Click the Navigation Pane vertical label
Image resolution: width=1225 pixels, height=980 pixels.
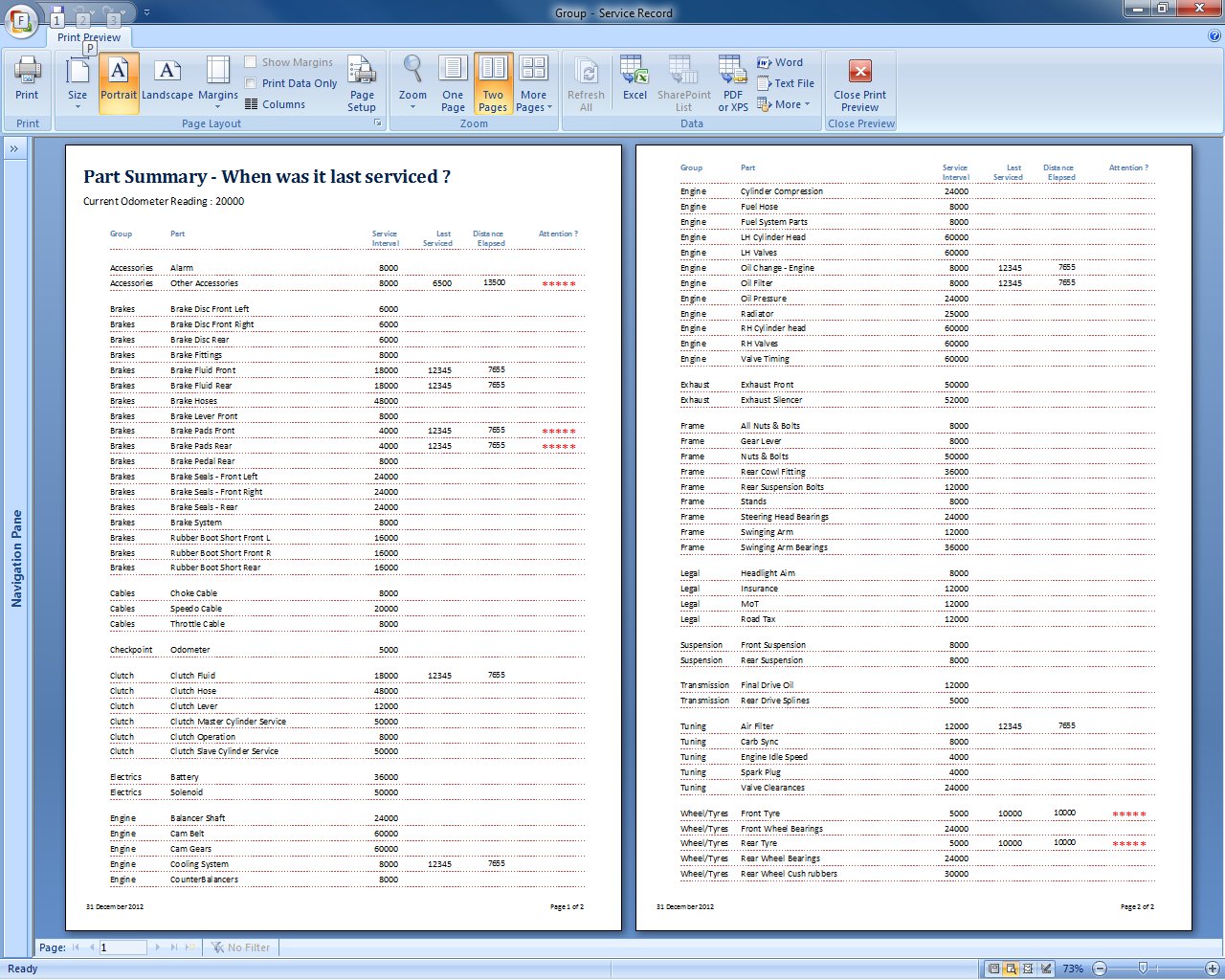[16, 559]
